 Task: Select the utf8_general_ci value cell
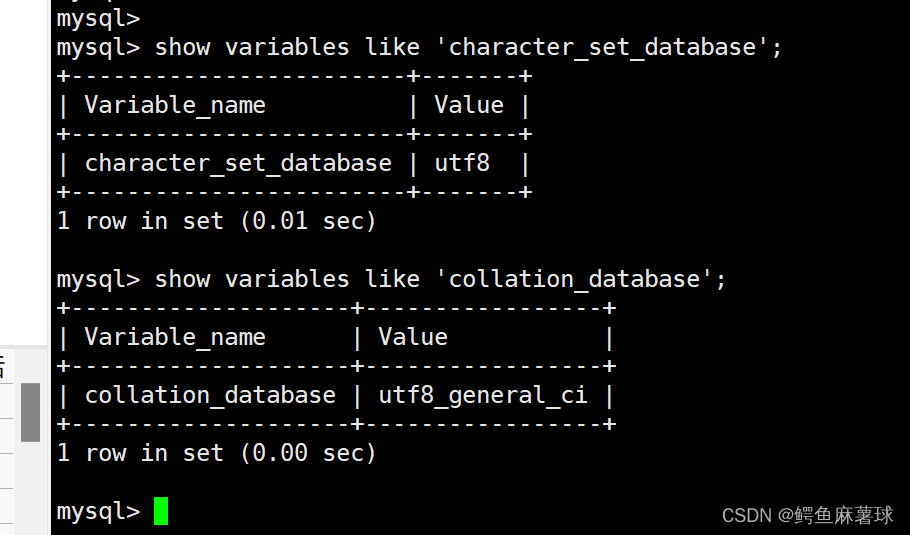point(483,395)
